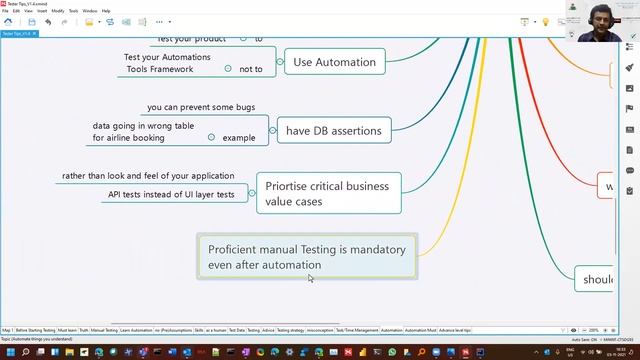Screen dimensions: 640x360
Task: Open the Help menu
Action: [106, 11]
